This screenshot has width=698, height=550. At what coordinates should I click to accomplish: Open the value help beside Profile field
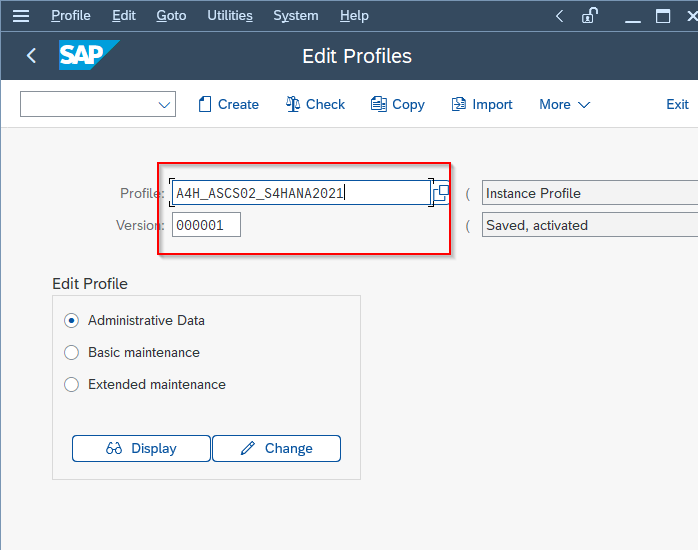click(x=441, y=193)
